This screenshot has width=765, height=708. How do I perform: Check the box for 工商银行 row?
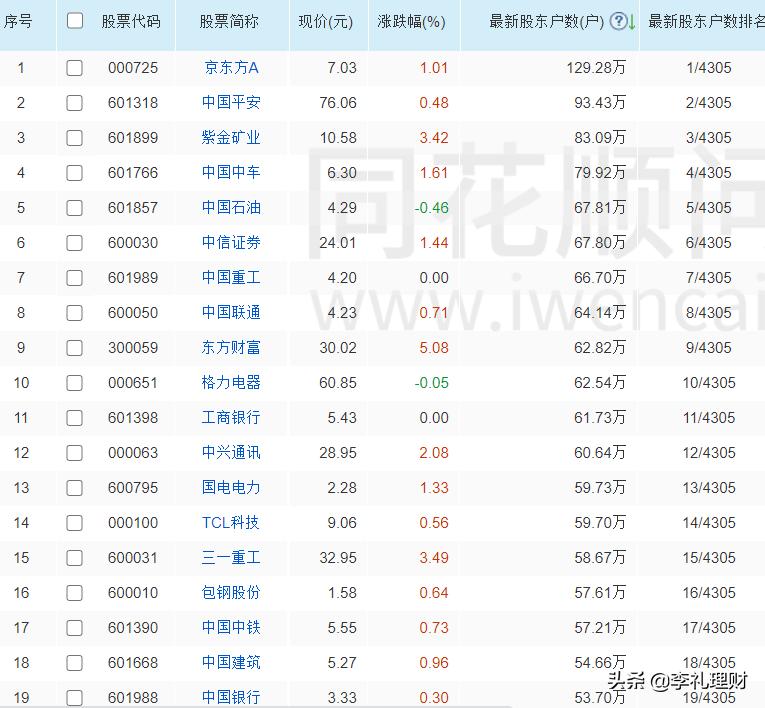tap(75, 418)
